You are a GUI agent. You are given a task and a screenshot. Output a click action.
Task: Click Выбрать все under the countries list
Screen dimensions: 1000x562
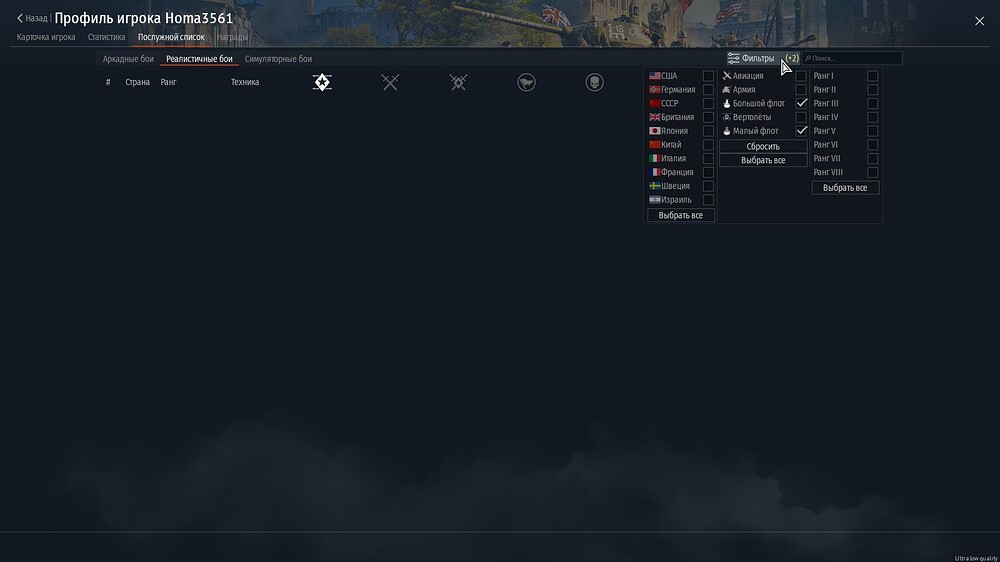[680, 216]
